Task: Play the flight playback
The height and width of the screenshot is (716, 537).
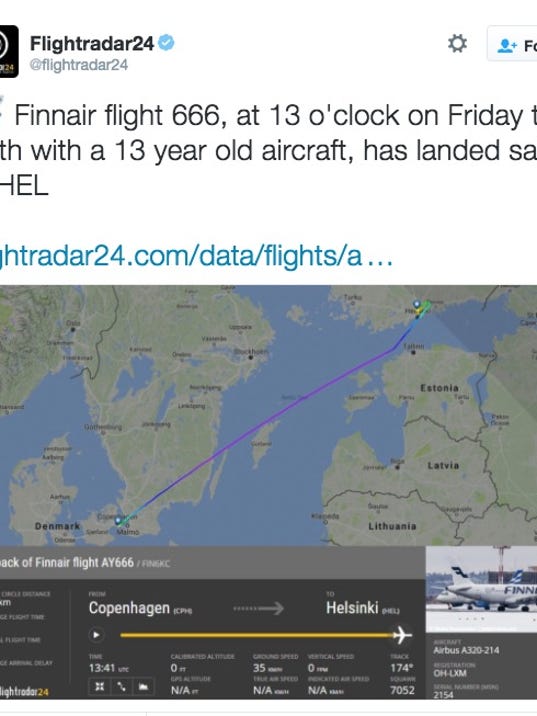Action: [96, 635]
